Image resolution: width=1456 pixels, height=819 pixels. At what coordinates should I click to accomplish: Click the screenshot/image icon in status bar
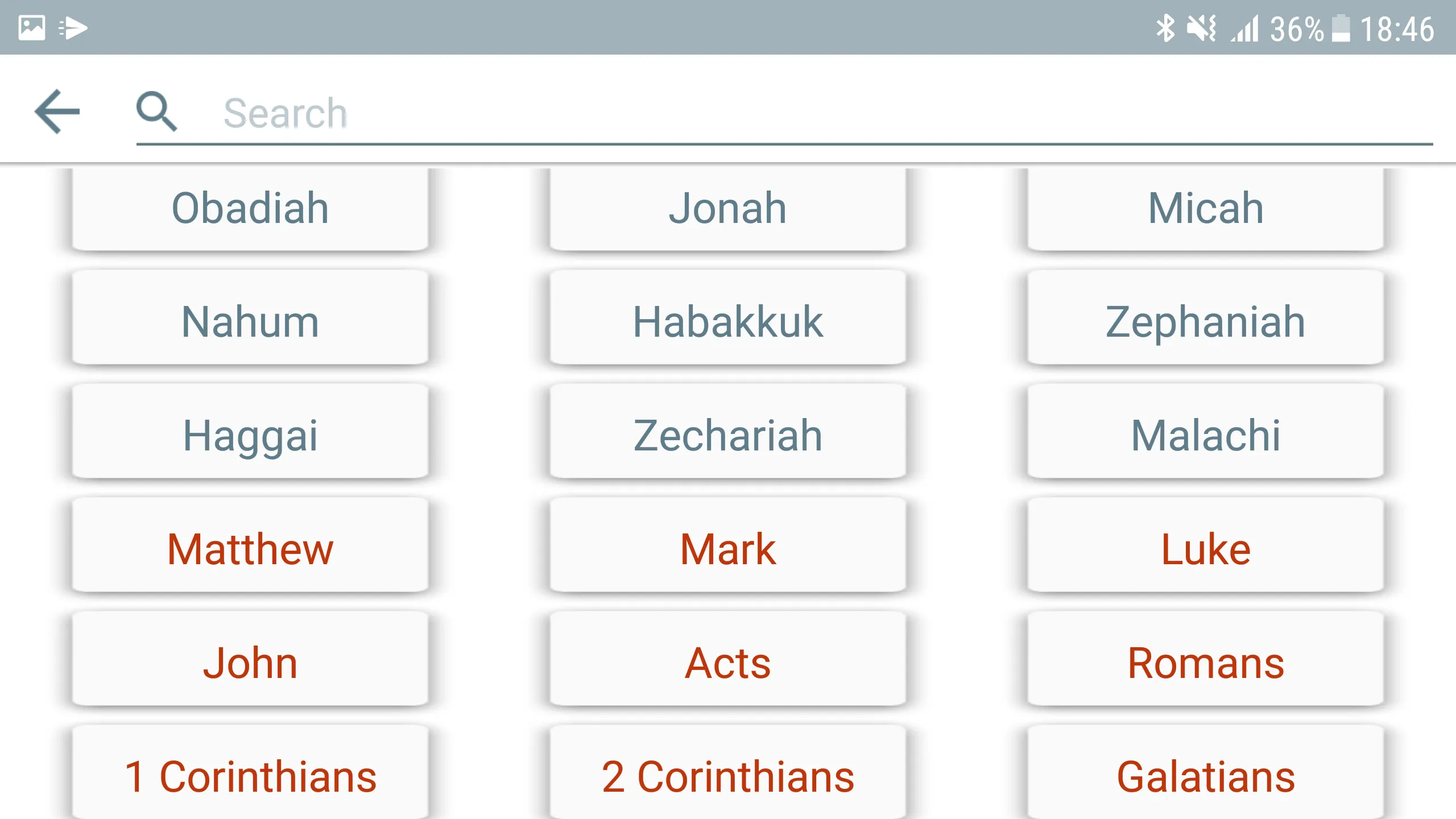[31, 27]
